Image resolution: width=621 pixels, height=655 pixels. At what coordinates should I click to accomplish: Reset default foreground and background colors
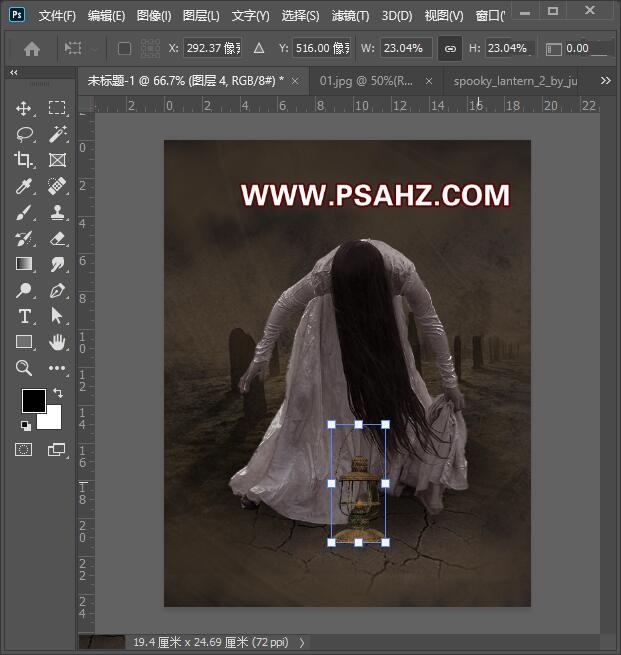pyautogui.click(x=26, y=425)
